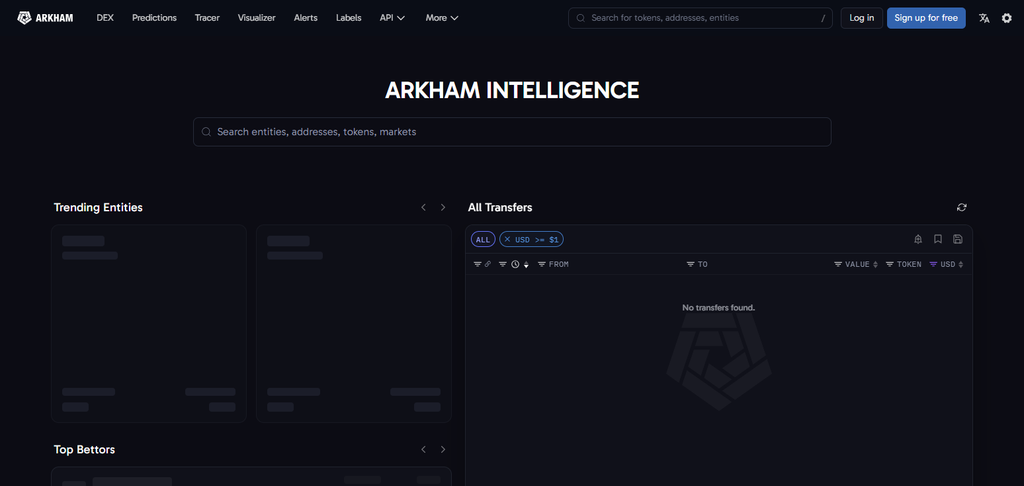The height and width of the screenshot is (486, 1024).
Task: Remove the USD >= $1 filter
Action: tap(507, 240)
